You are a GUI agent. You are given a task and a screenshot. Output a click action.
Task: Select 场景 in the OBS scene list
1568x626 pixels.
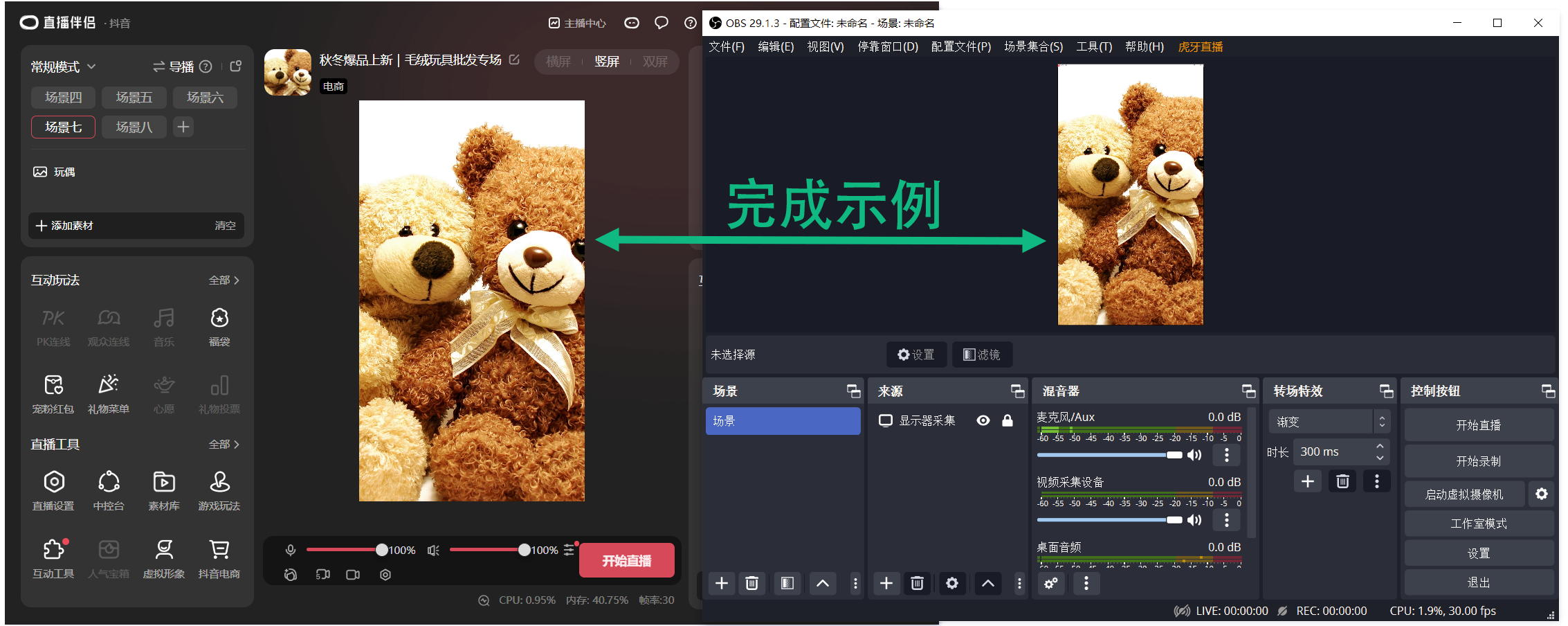783,420
